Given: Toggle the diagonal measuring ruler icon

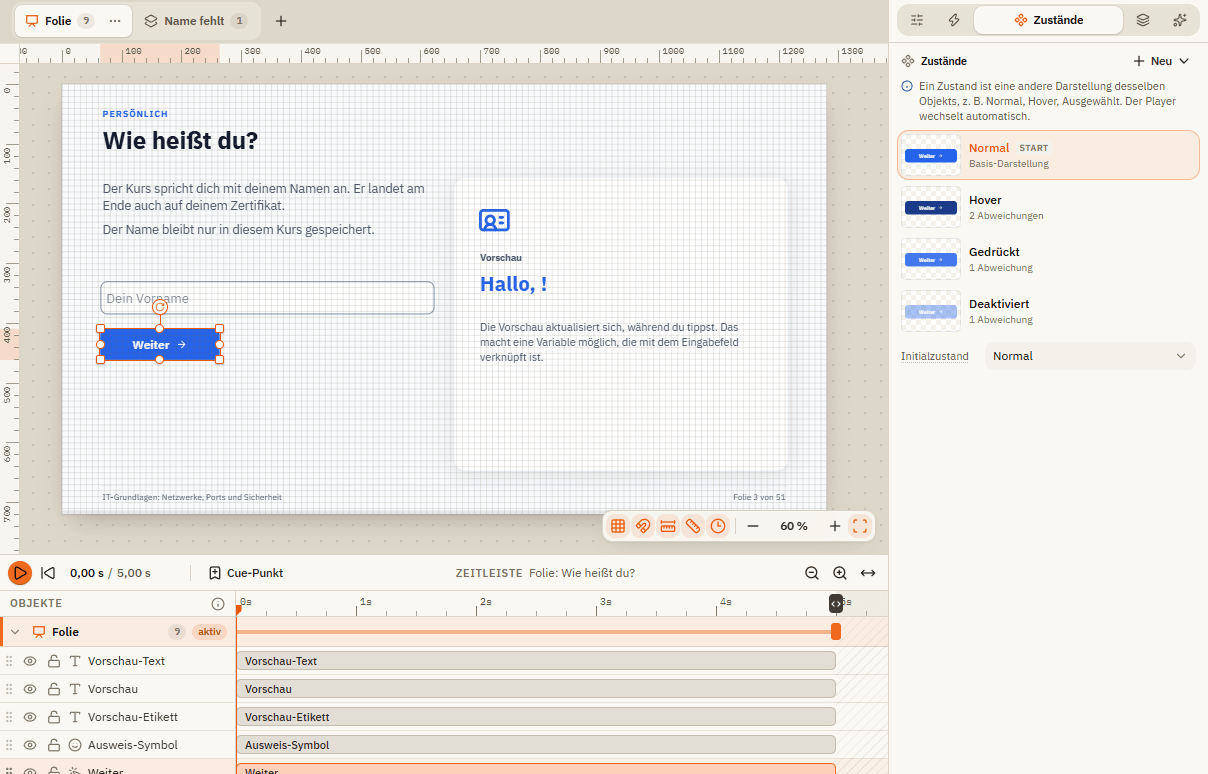Looking at the screenshot, I should [x=693, y=526].
